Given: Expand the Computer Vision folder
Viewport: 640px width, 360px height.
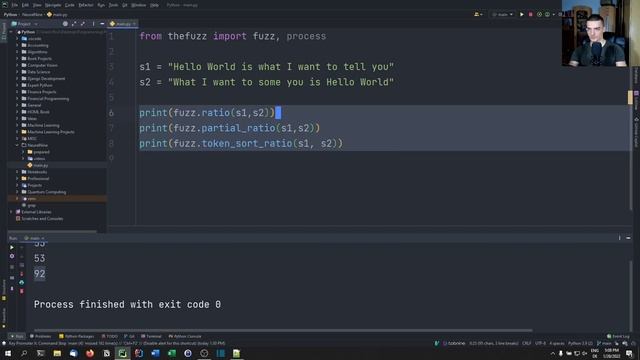Looking at the screenshot, I should click(17, 65).
